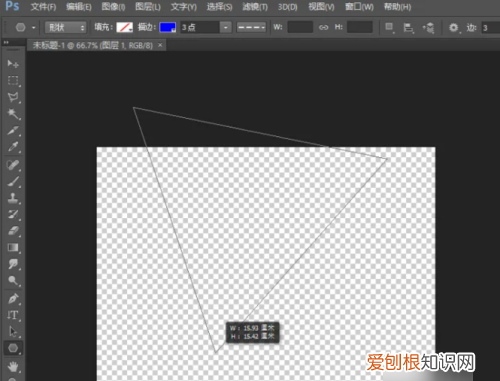This screenshot has height=381, width=500.
Task: Expand the toolbox with double-arrow icon
Action: point(6,43)
